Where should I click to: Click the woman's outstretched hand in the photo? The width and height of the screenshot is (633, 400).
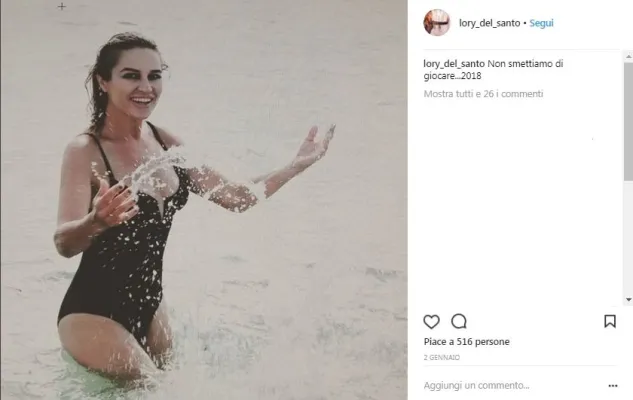click(315, 147)
